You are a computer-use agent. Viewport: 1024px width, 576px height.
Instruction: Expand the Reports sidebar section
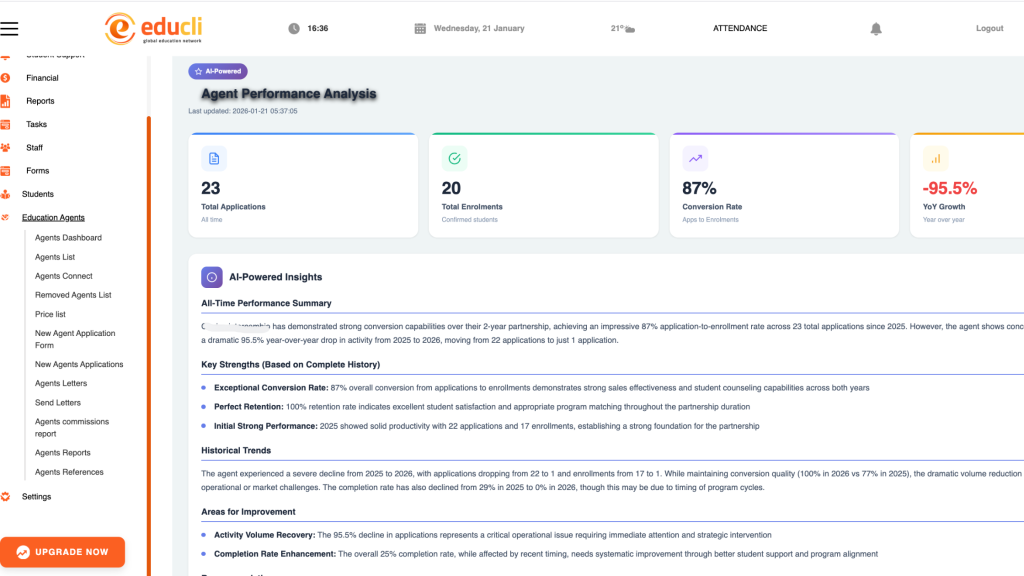click(40, 101)
